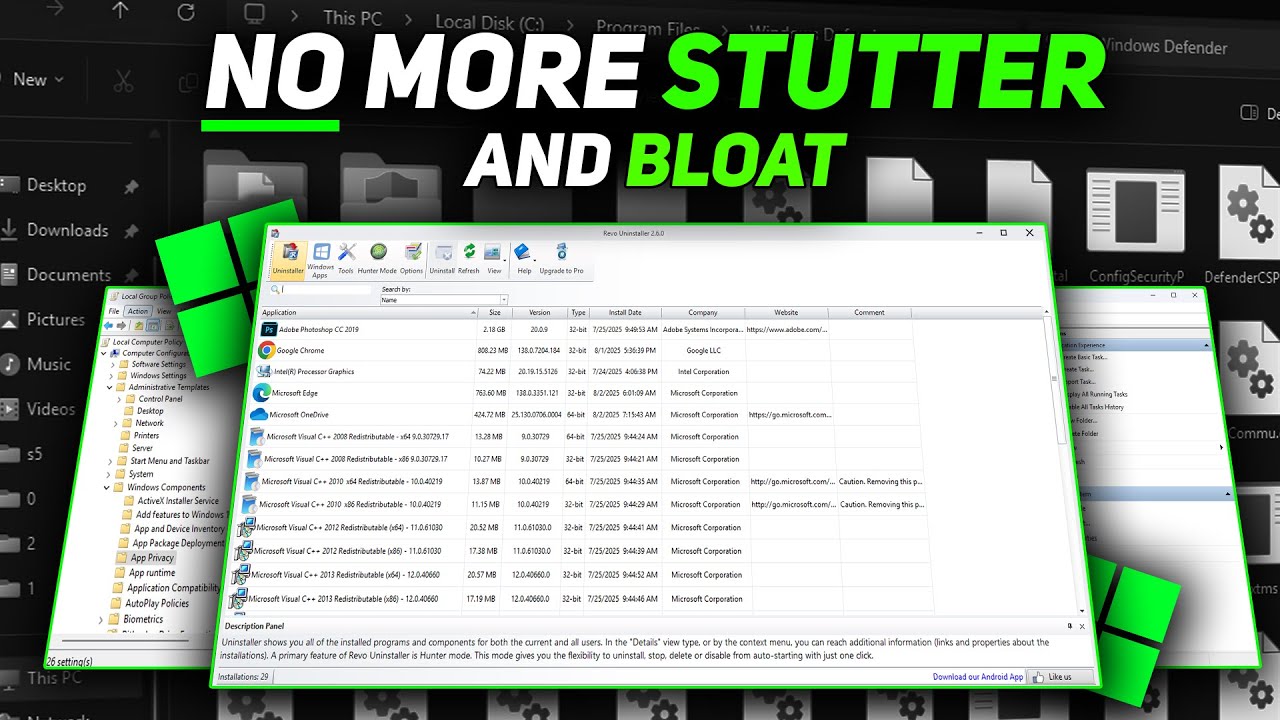Viewport: 1280px width, 720px height.
Task: Select the Microsoft Edge app icon
Action: click(262, 393)
